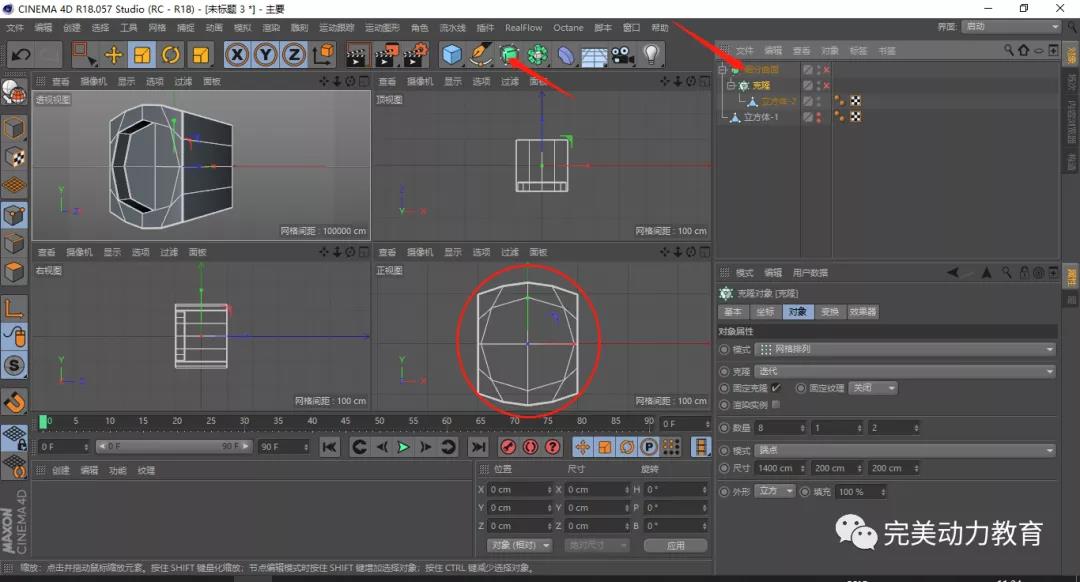
Task: Open the 效果器 tab
Action: click(863, 312)
